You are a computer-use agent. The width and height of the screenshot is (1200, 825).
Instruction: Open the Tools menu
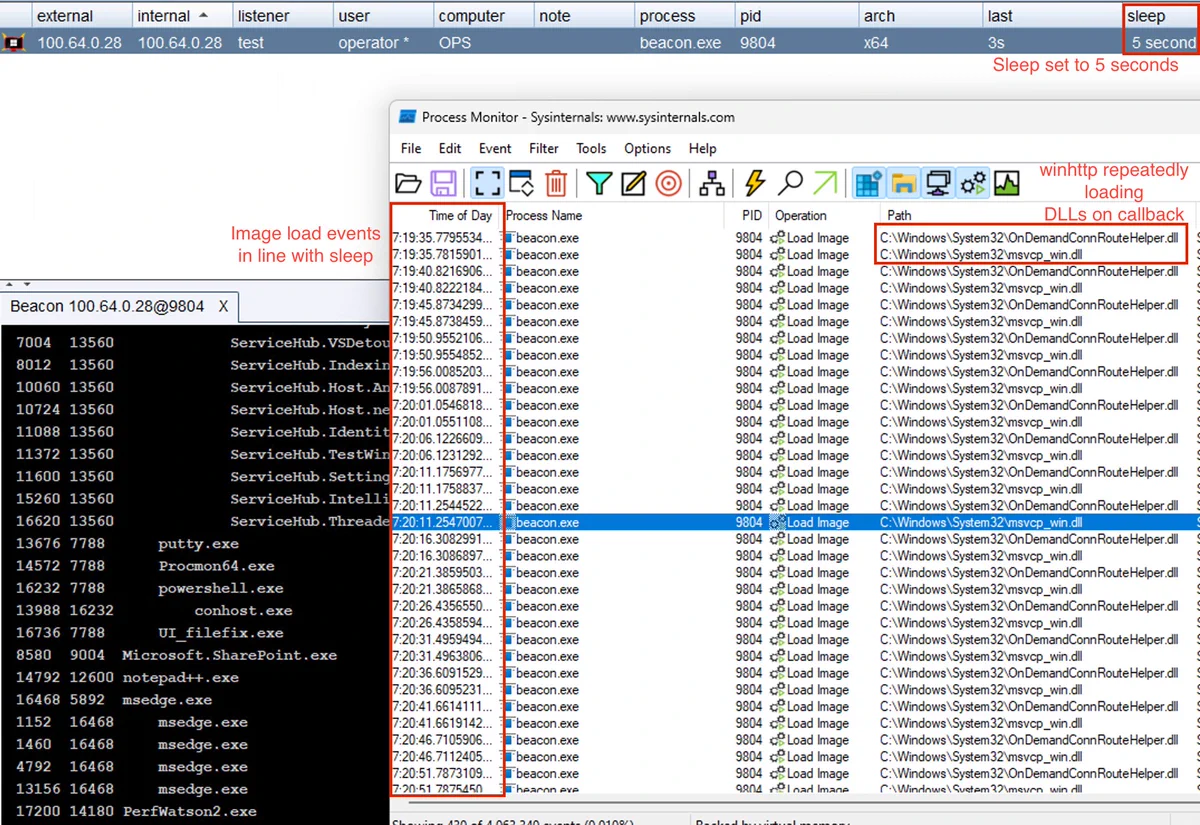coord(591,148)
